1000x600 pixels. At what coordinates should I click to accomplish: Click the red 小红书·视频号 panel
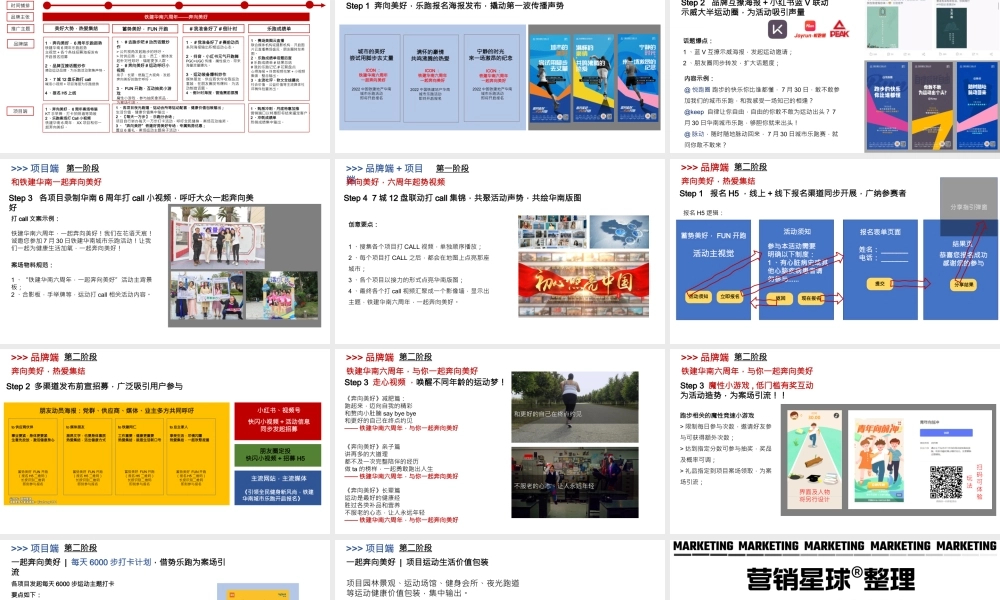coord(278,421)
